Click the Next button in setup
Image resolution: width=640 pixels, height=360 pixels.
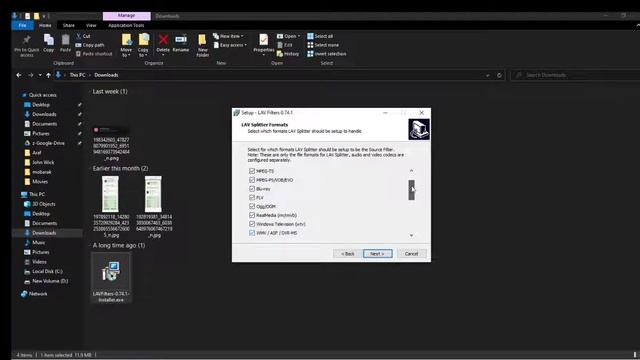point(378,253)
